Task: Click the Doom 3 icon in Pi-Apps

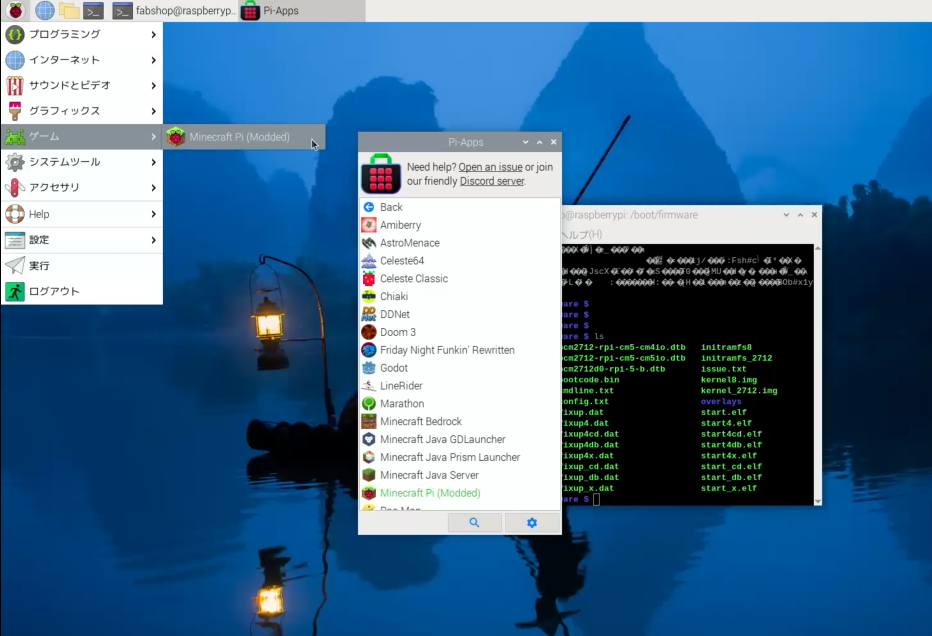Action: tap(369, 332)
